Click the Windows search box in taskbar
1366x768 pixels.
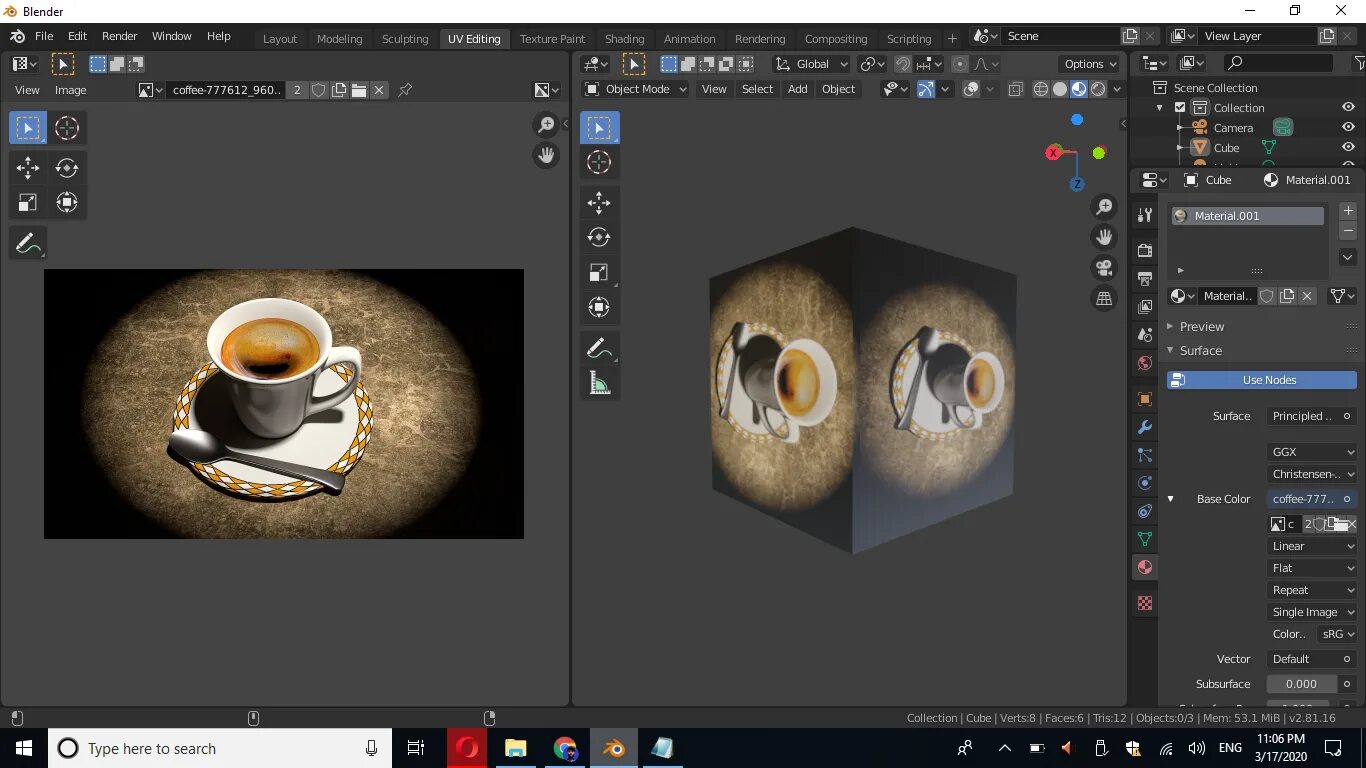220,748
